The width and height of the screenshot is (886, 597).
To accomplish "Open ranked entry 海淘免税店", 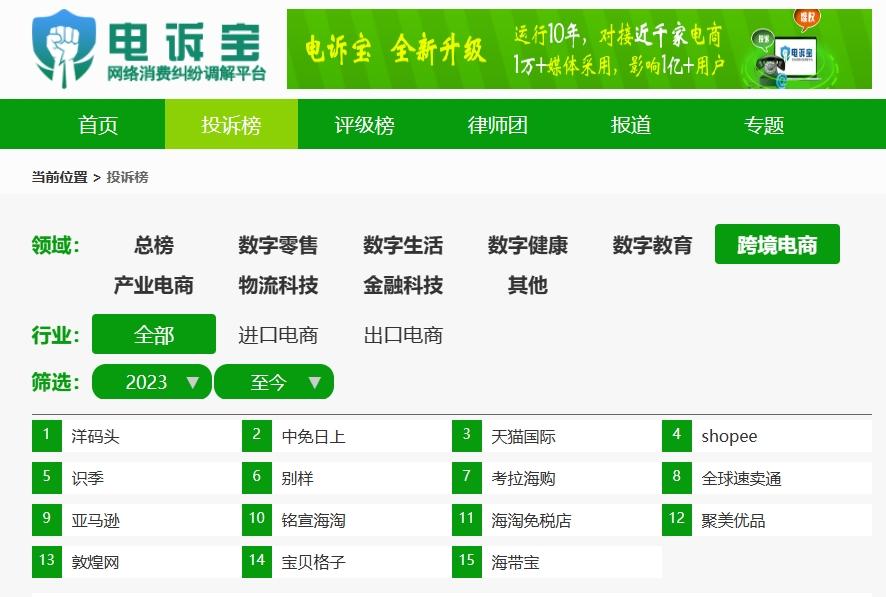I will point(531,520).
